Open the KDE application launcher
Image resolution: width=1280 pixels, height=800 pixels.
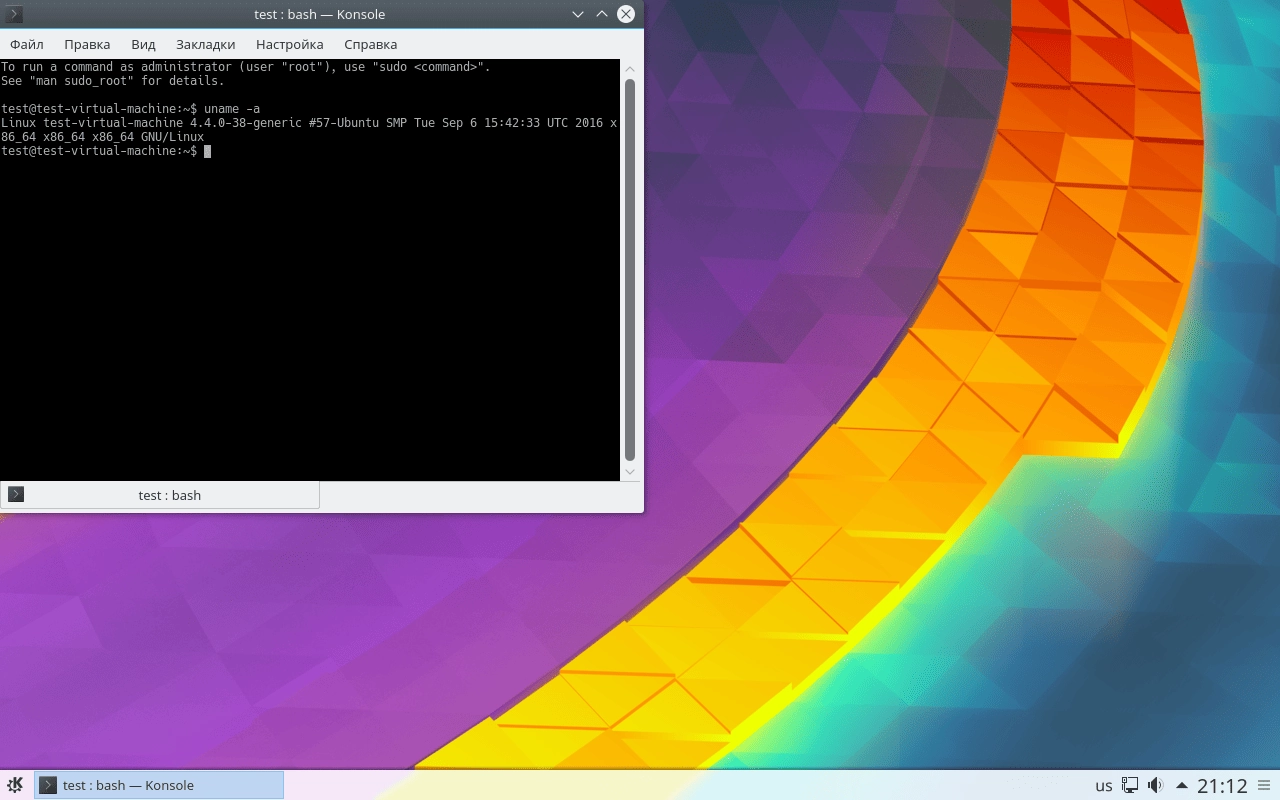(x=15, y=785)
